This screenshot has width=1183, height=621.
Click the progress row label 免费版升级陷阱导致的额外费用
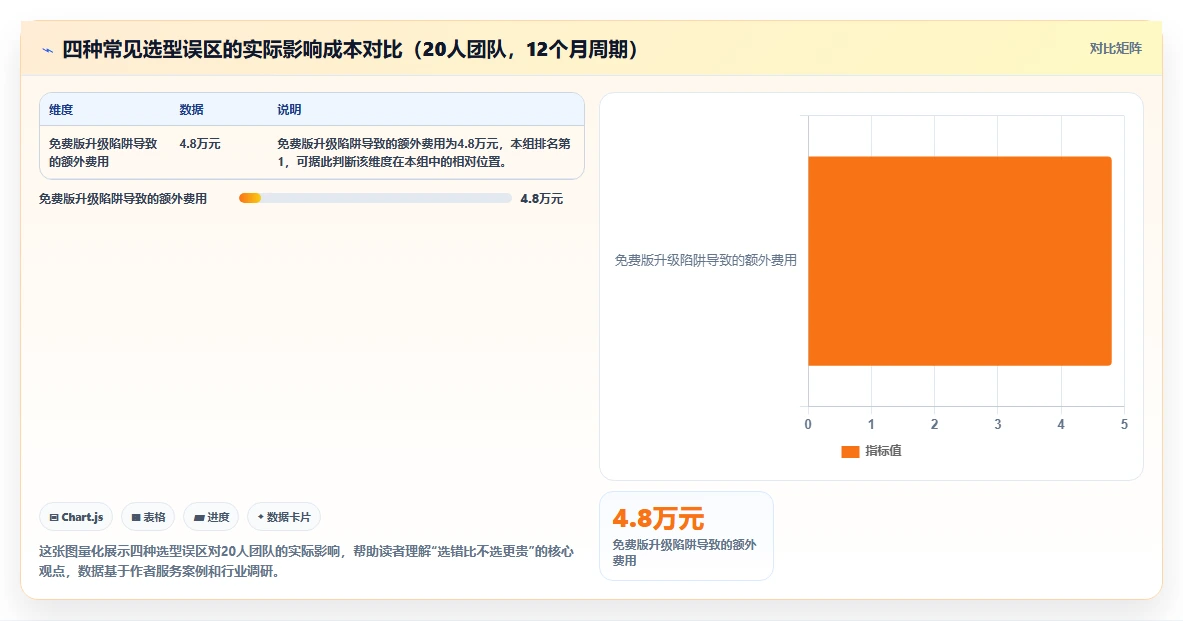pos(123,198)
